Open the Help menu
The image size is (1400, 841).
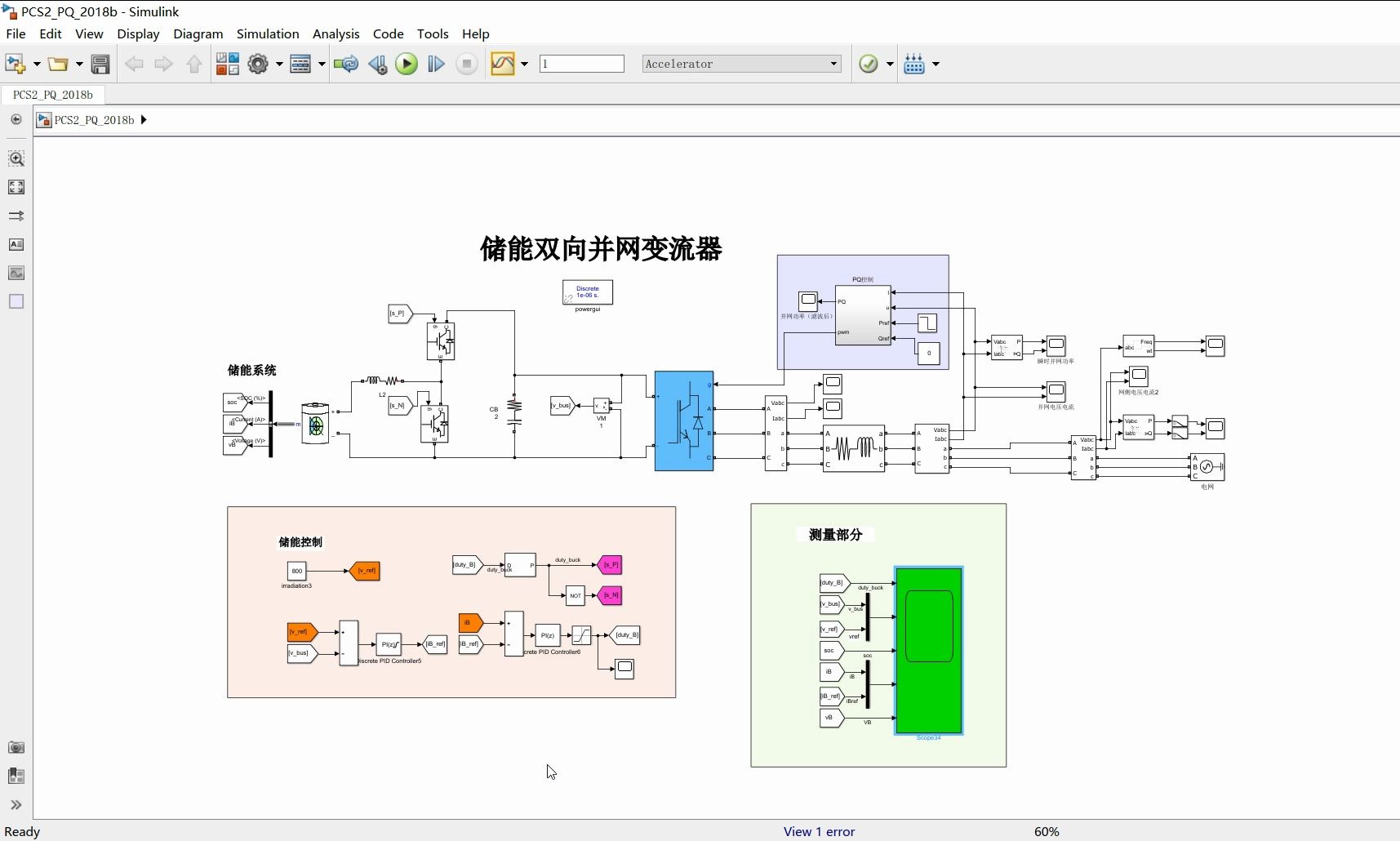pos(476,33)
